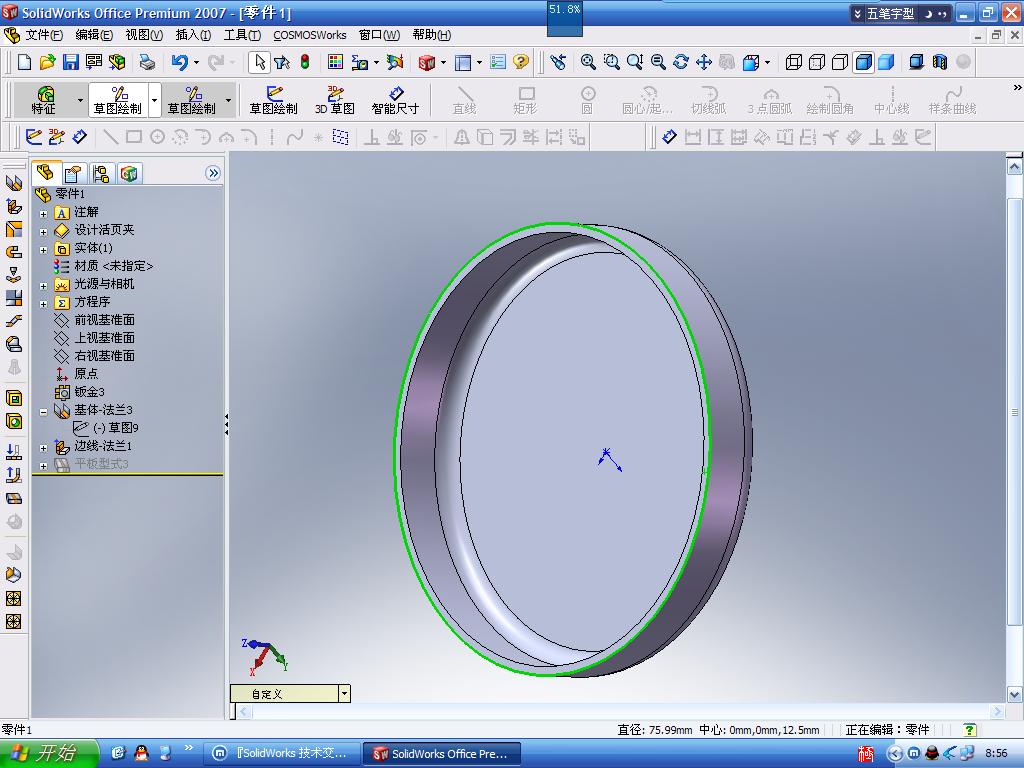Screen dimensions: 1024x768
Task: Open the COSMOSWorks menu
Action: pyautogui.click(x=310, y=35)
